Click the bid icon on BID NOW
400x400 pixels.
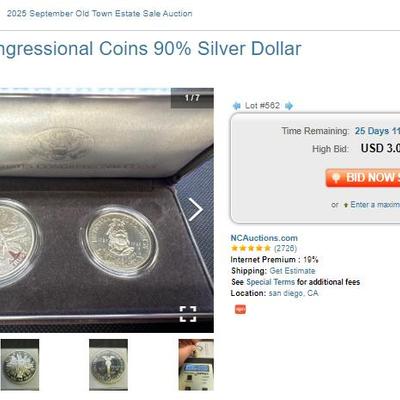pos(336,177)
